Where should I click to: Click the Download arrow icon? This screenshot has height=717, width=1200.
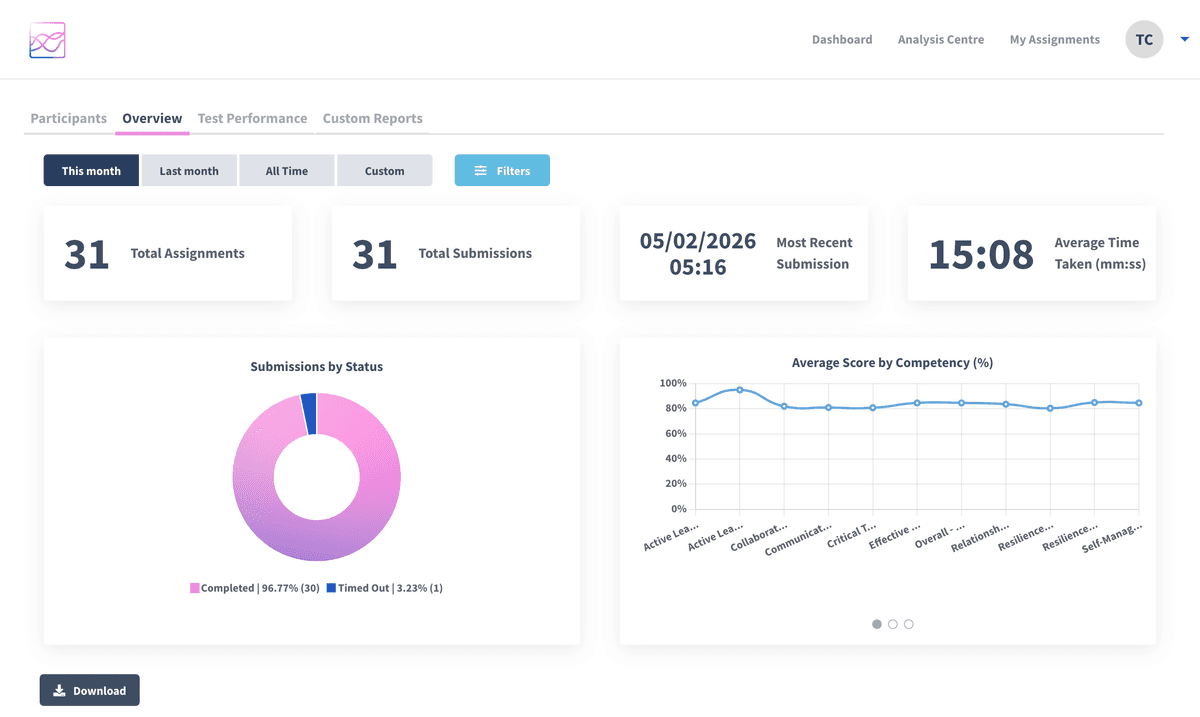tap(61, 690)
